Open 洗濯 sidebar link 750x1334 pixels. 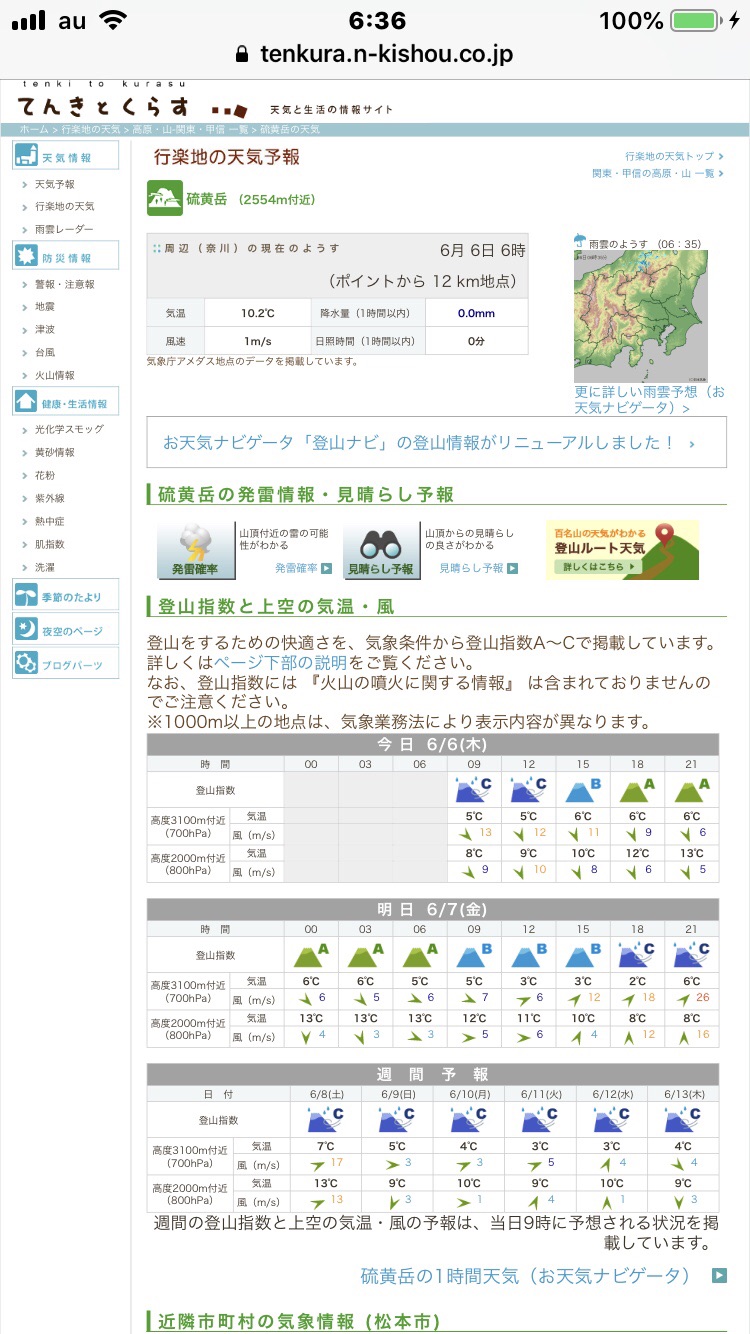tap(45, 567)
